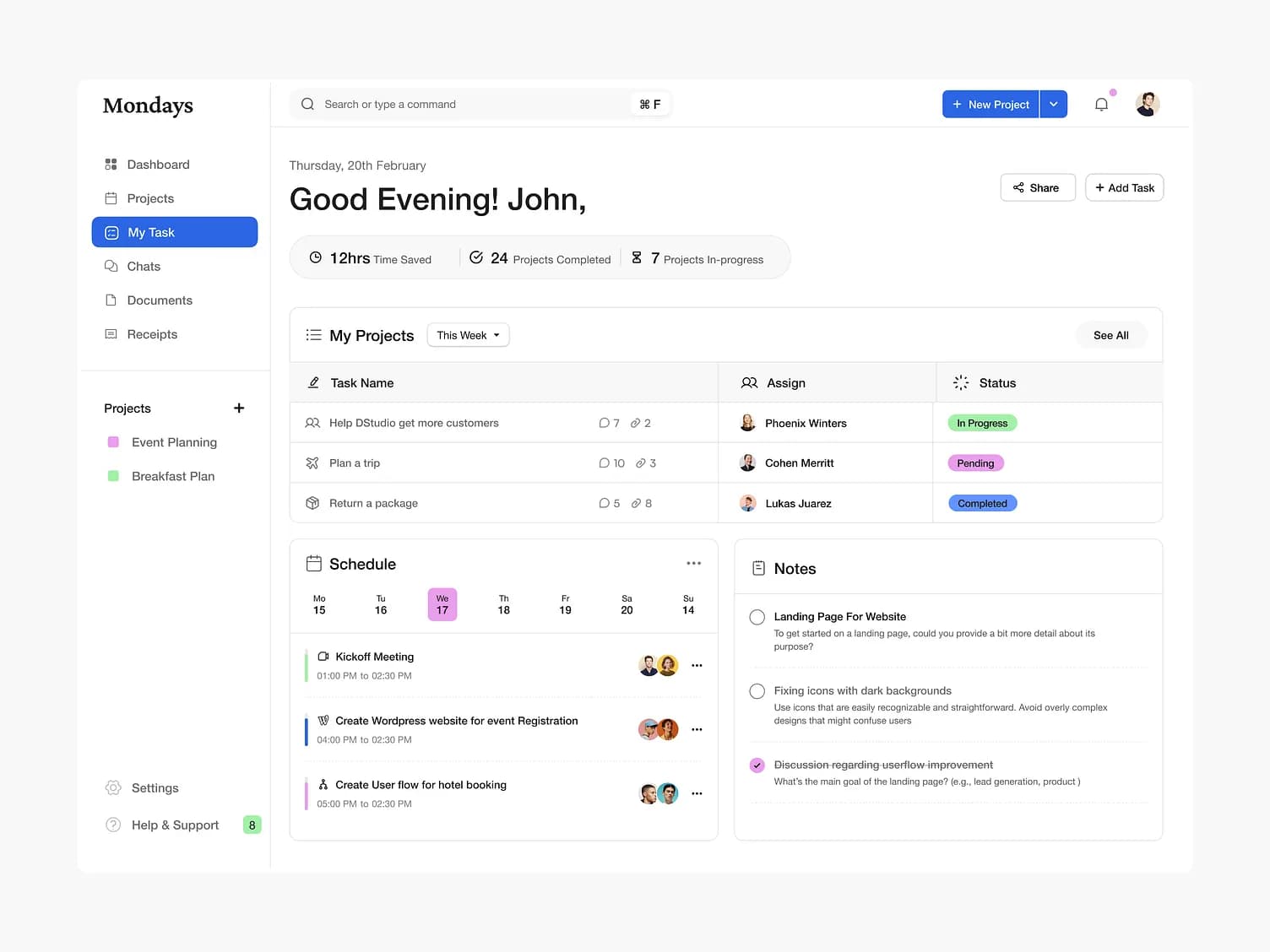Click the search magnifier icon
This screenshot has height=952, width=1270.
pyautogui.click(x=307, y=103)
